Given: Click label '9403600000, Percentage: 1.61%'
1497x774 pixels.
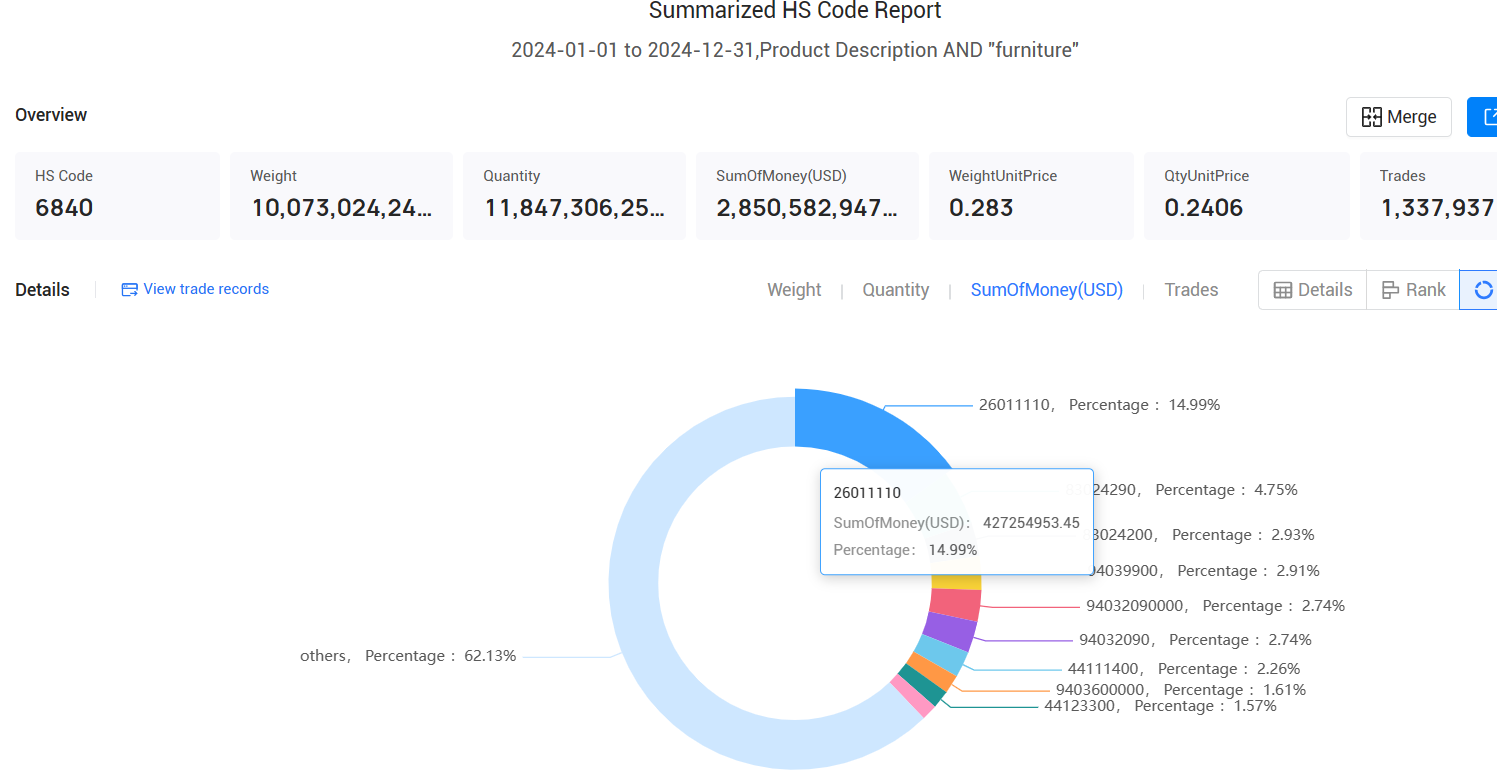Looking at the screenshot, I should point(1181,690).
